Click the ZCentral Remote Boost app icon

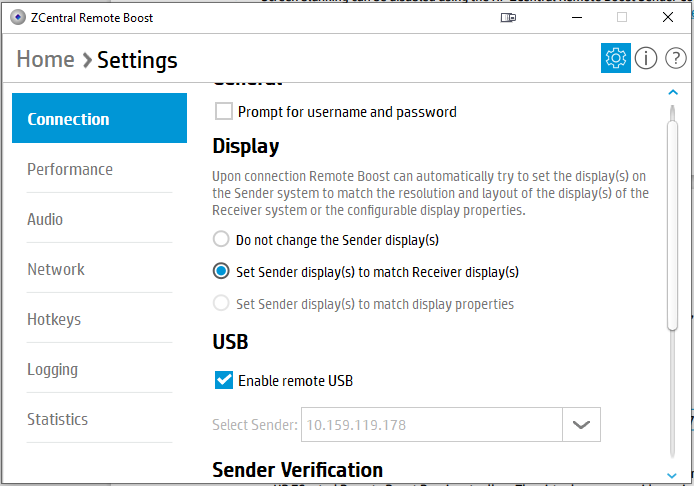(x=18, y=18)
